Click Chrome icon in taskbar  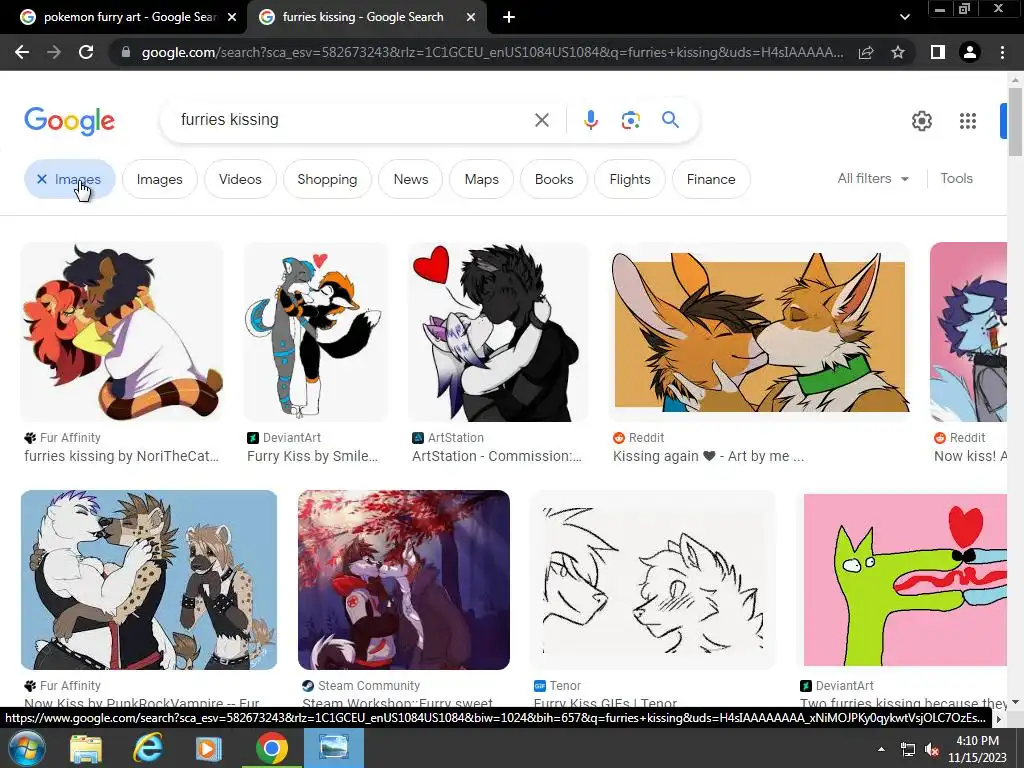click(272, 748)
